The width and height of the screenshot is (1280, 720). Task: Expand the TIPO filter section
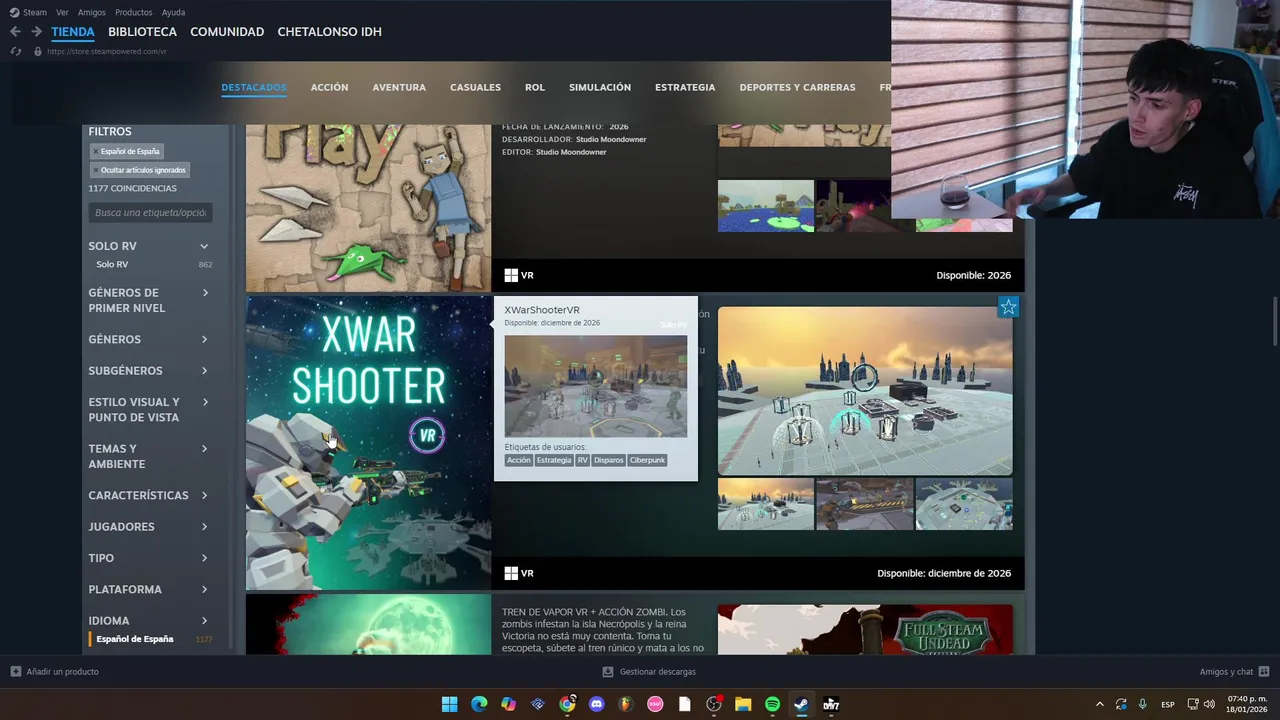(204, 558)
